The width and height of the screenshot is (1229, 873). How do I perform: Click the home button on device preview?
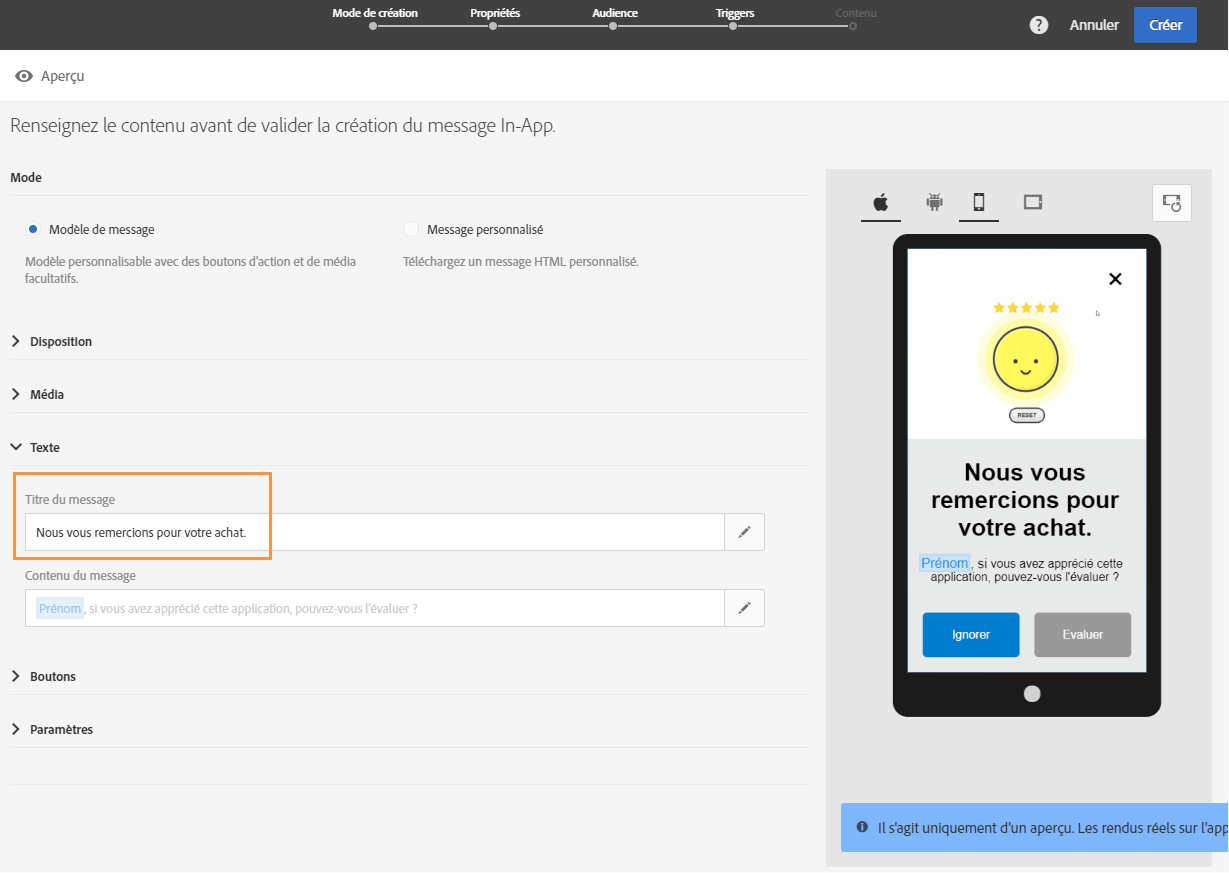click(1033, 694)
